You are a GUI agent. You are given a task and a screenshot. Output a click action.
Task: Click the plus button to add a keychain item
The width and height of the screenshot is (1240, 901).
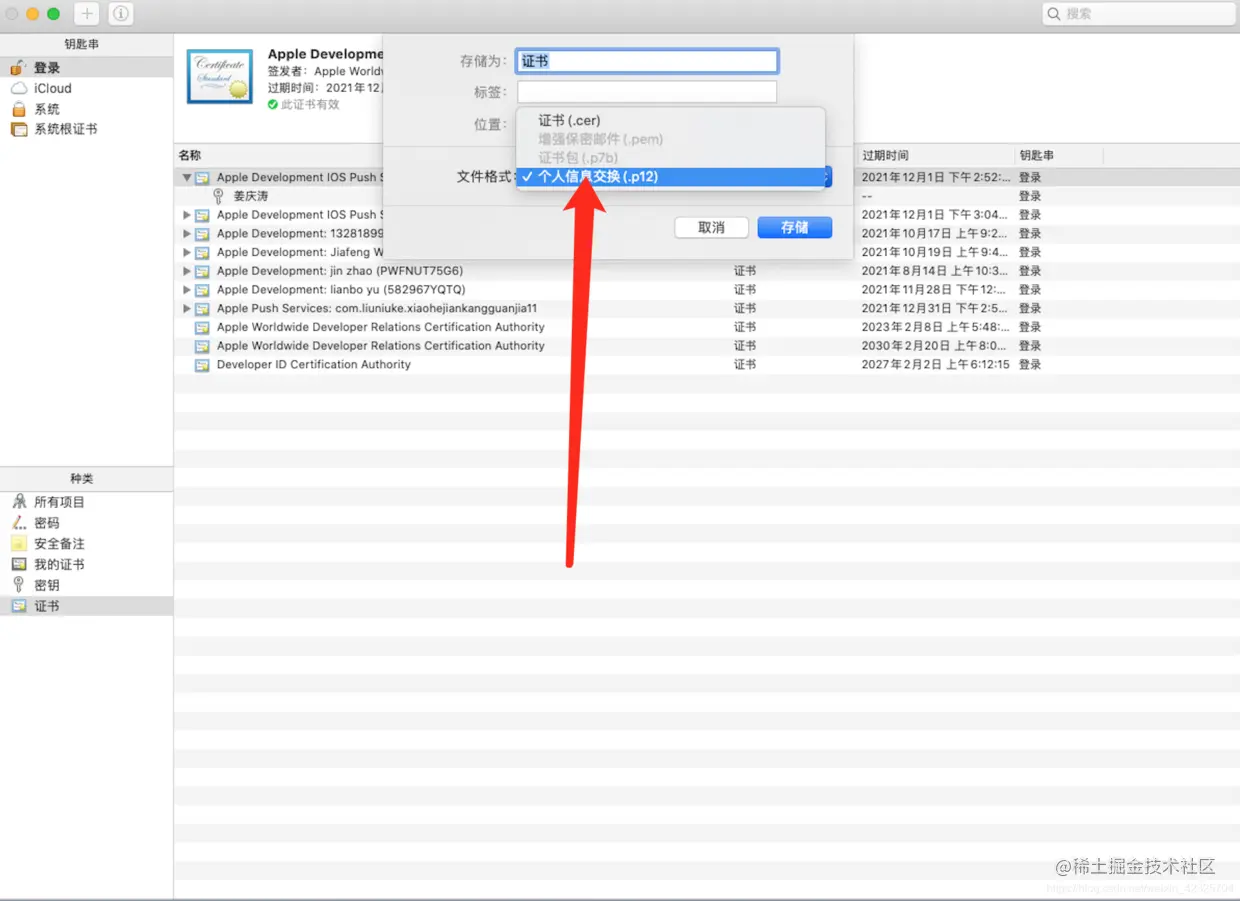[87, 14]
